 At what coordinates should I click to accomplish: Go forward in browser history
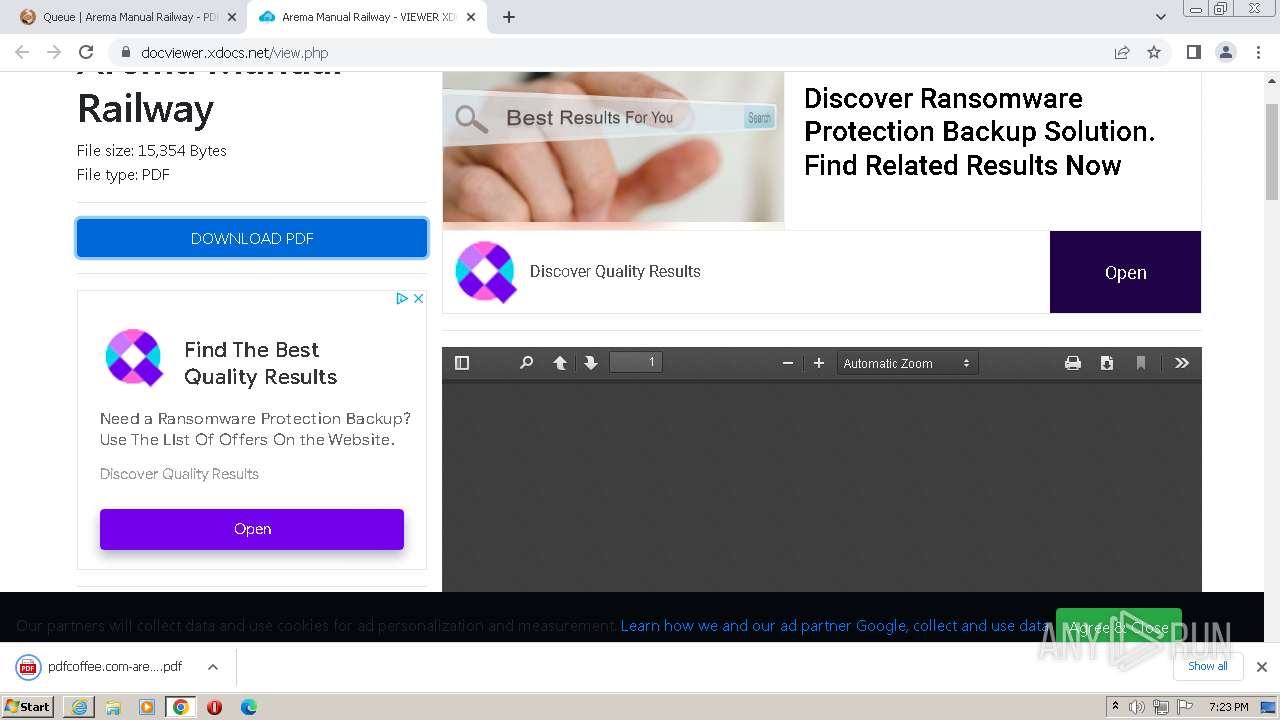click(54, 52)
